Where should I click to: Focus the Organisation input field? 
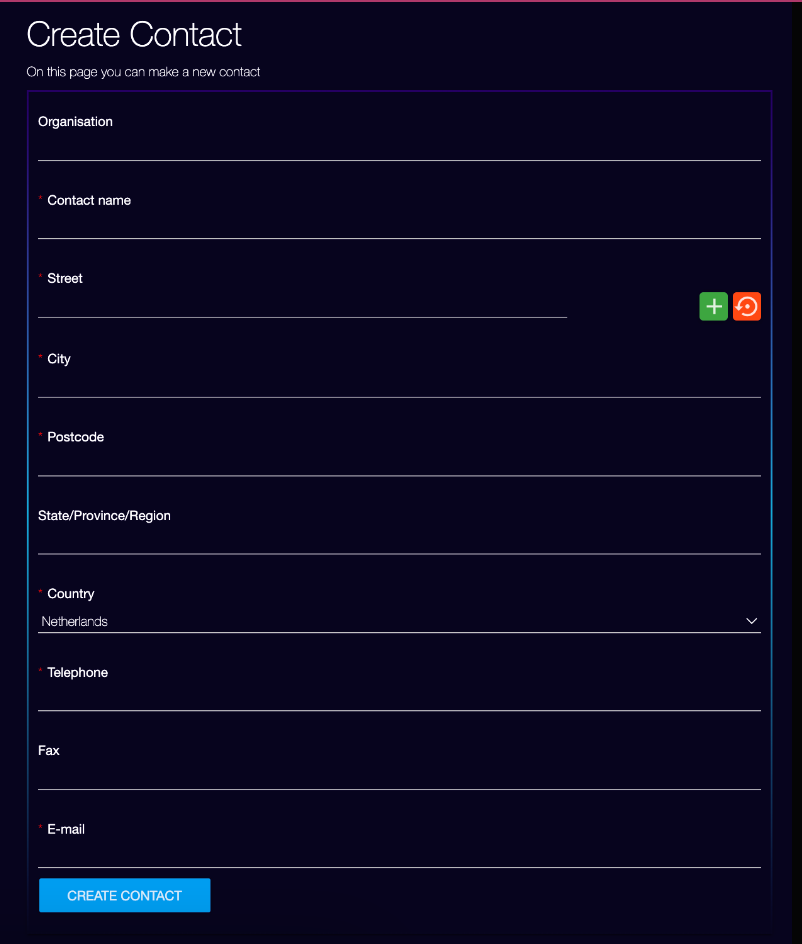(x=399, y=148)
